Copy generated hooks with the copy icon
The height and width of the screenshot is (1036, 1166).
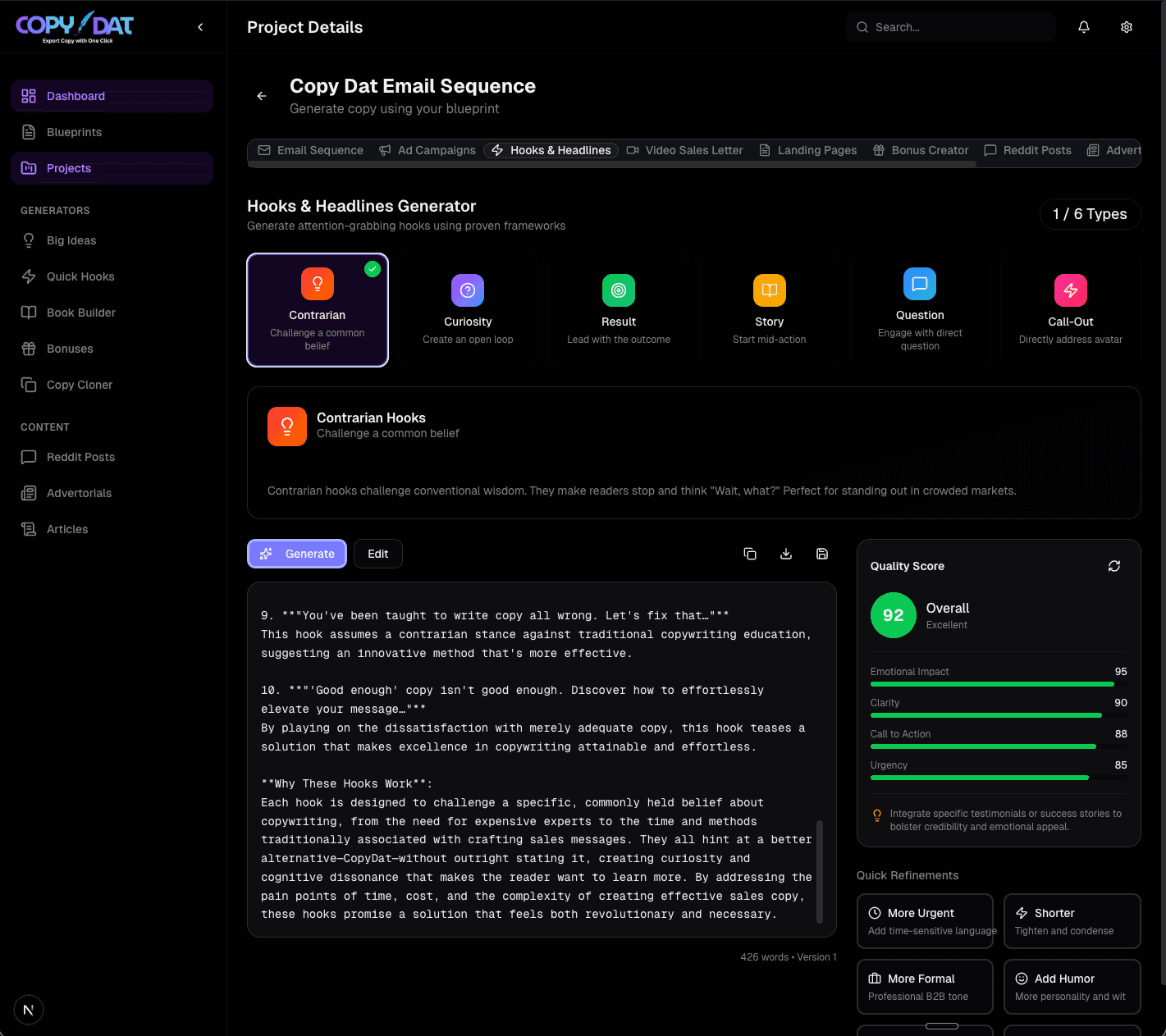tap(749, 554)
